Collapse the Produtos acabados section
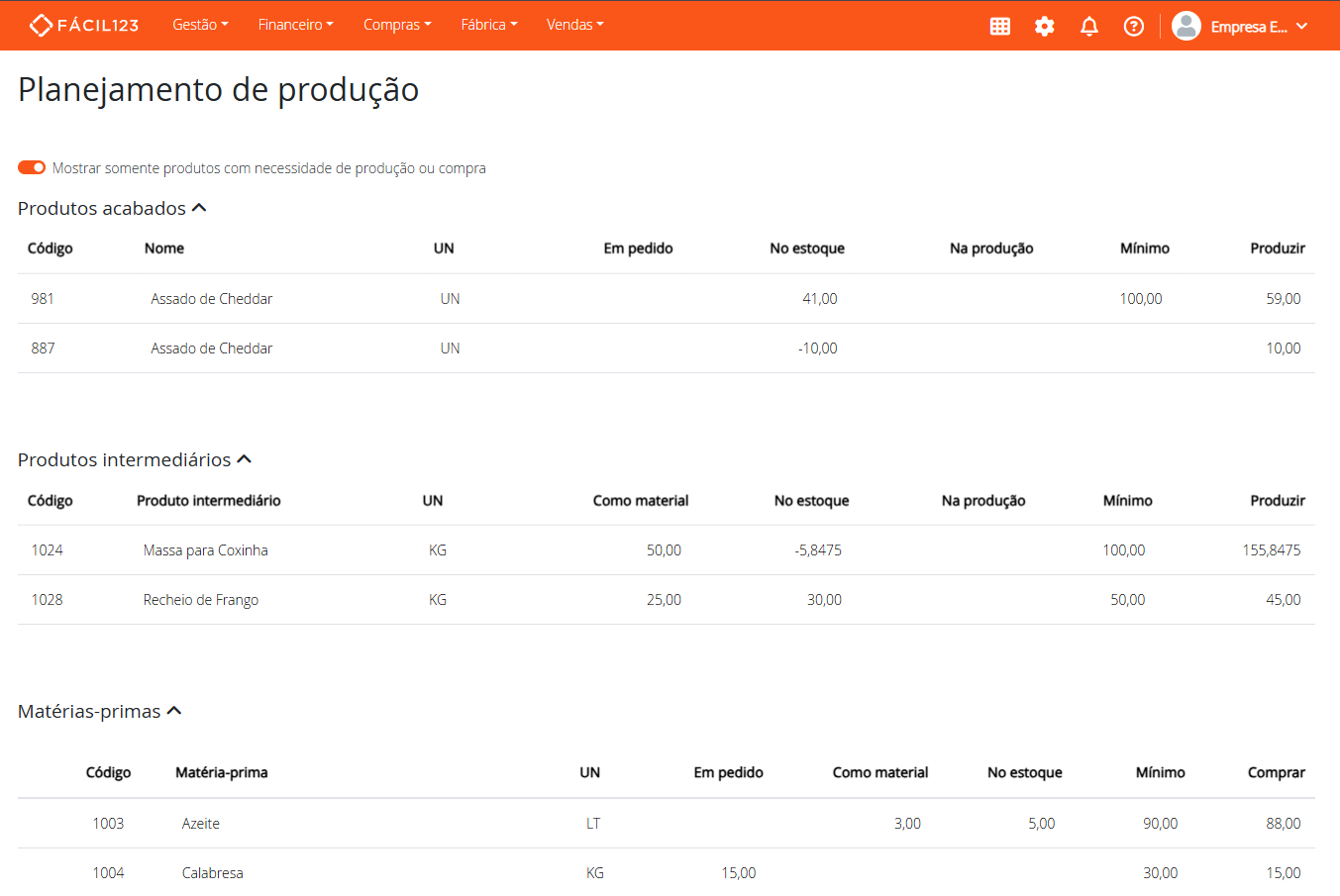This screenshot has width=1340, height=896. pyautogui.click(x=199, y=208)
